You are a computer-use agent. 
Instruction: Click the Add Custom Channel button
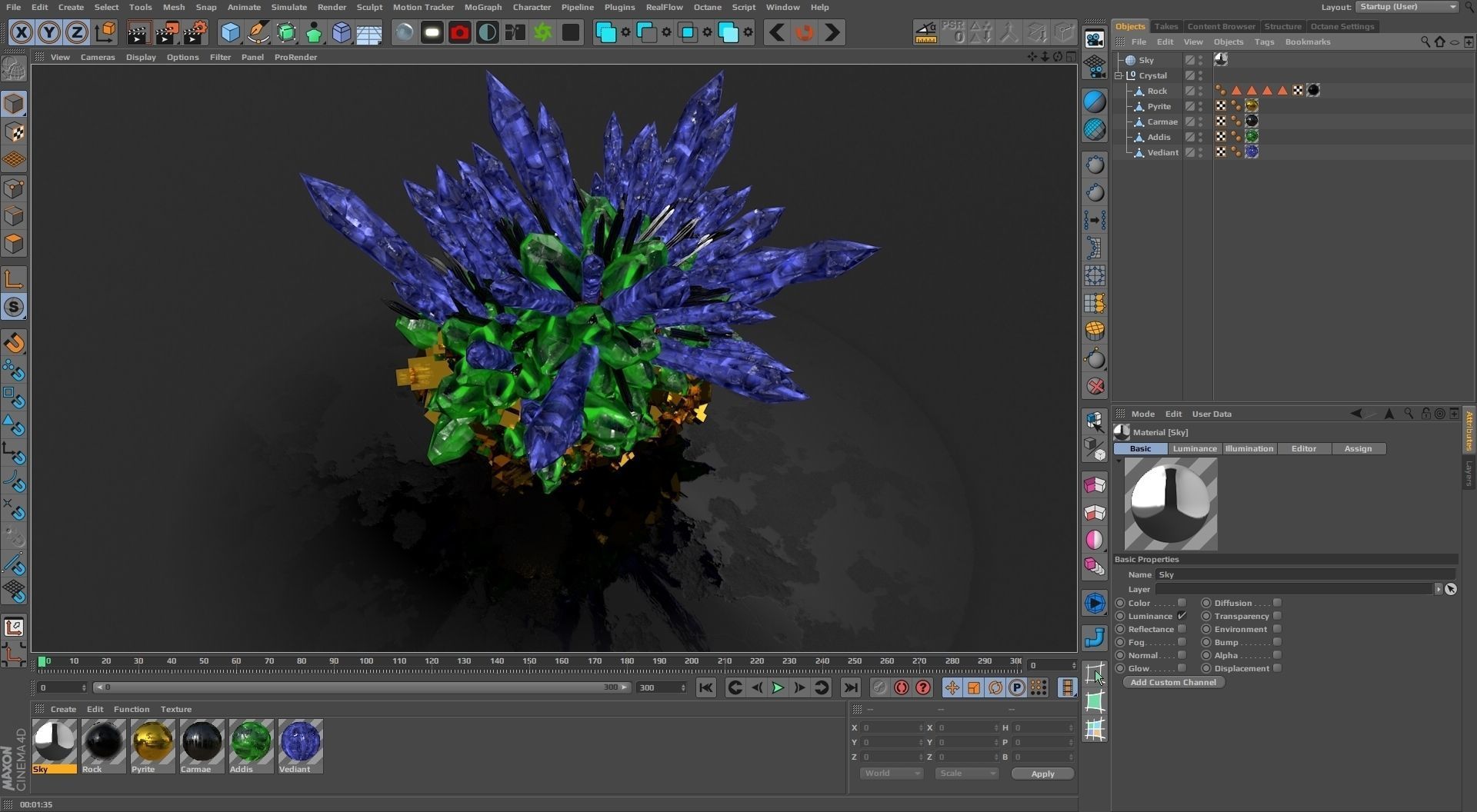click(x=1173, y=682)
